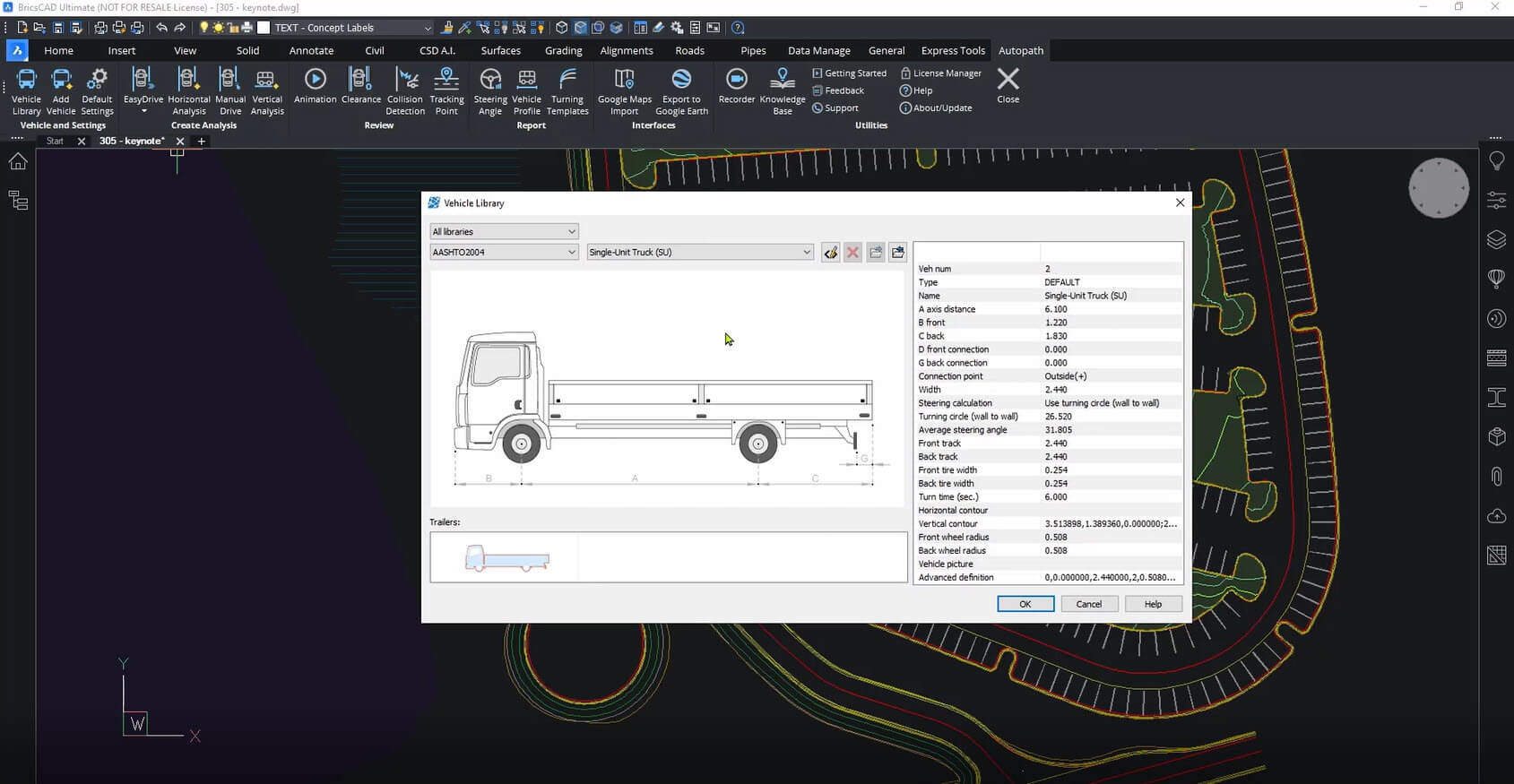The width and height of the screenshot is (1514, 784).
Task: Open Steering Angle report
Action: click(x=490, y=91)
